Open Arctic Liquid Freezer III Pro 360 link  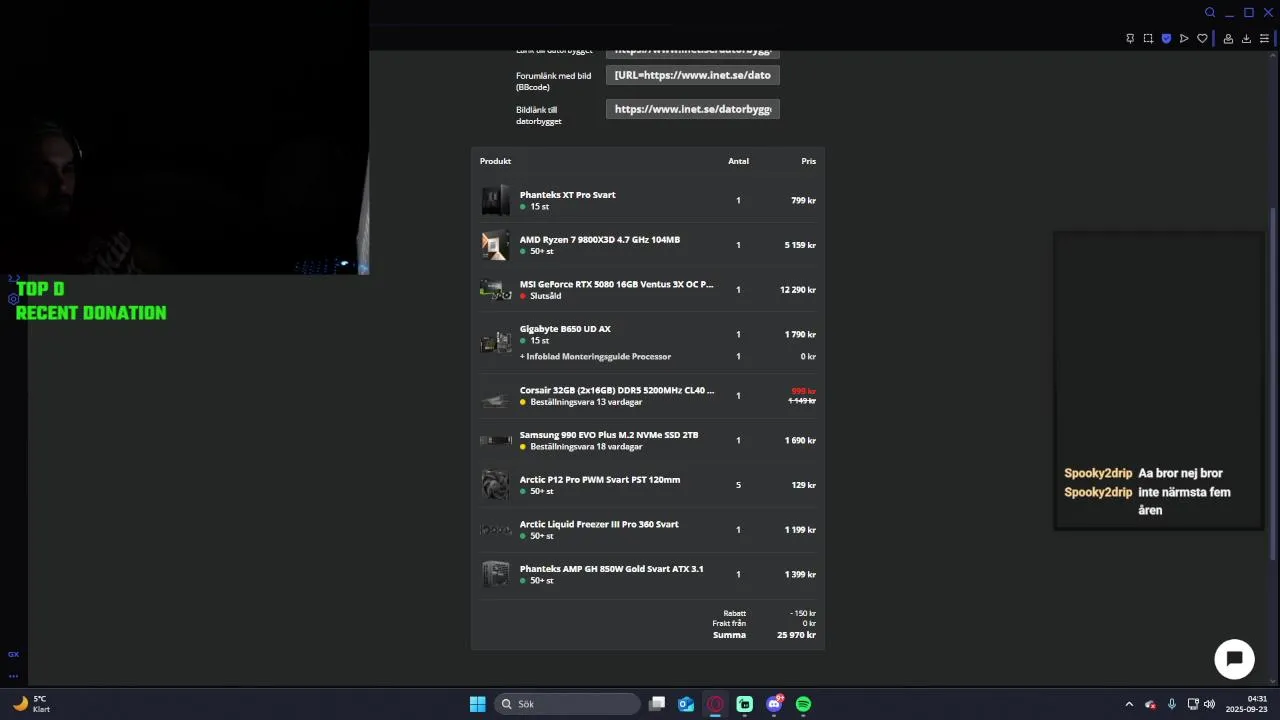(599, 524)
